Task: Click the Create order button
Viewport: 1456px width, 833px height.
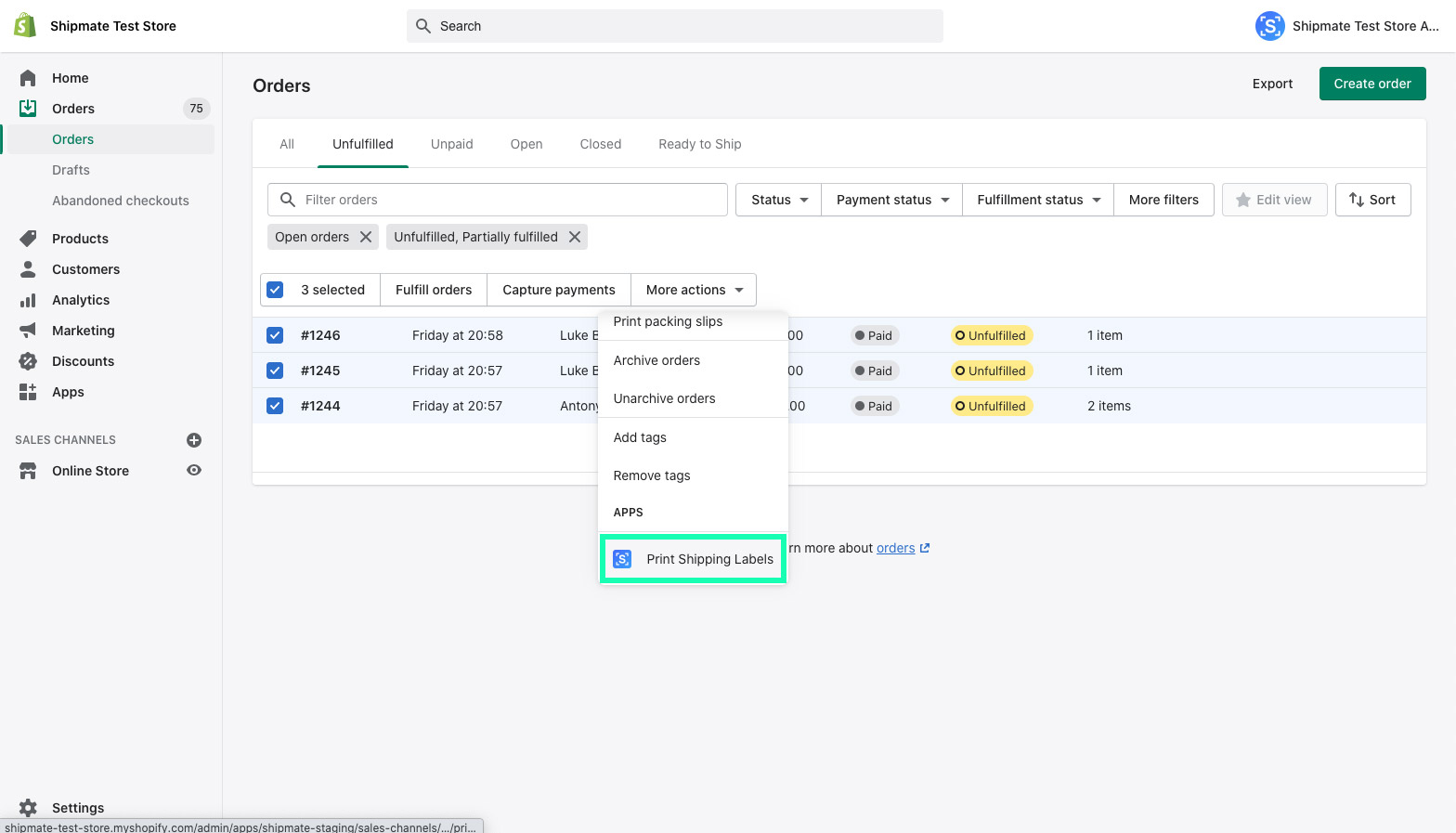Action: [1371, 84]
